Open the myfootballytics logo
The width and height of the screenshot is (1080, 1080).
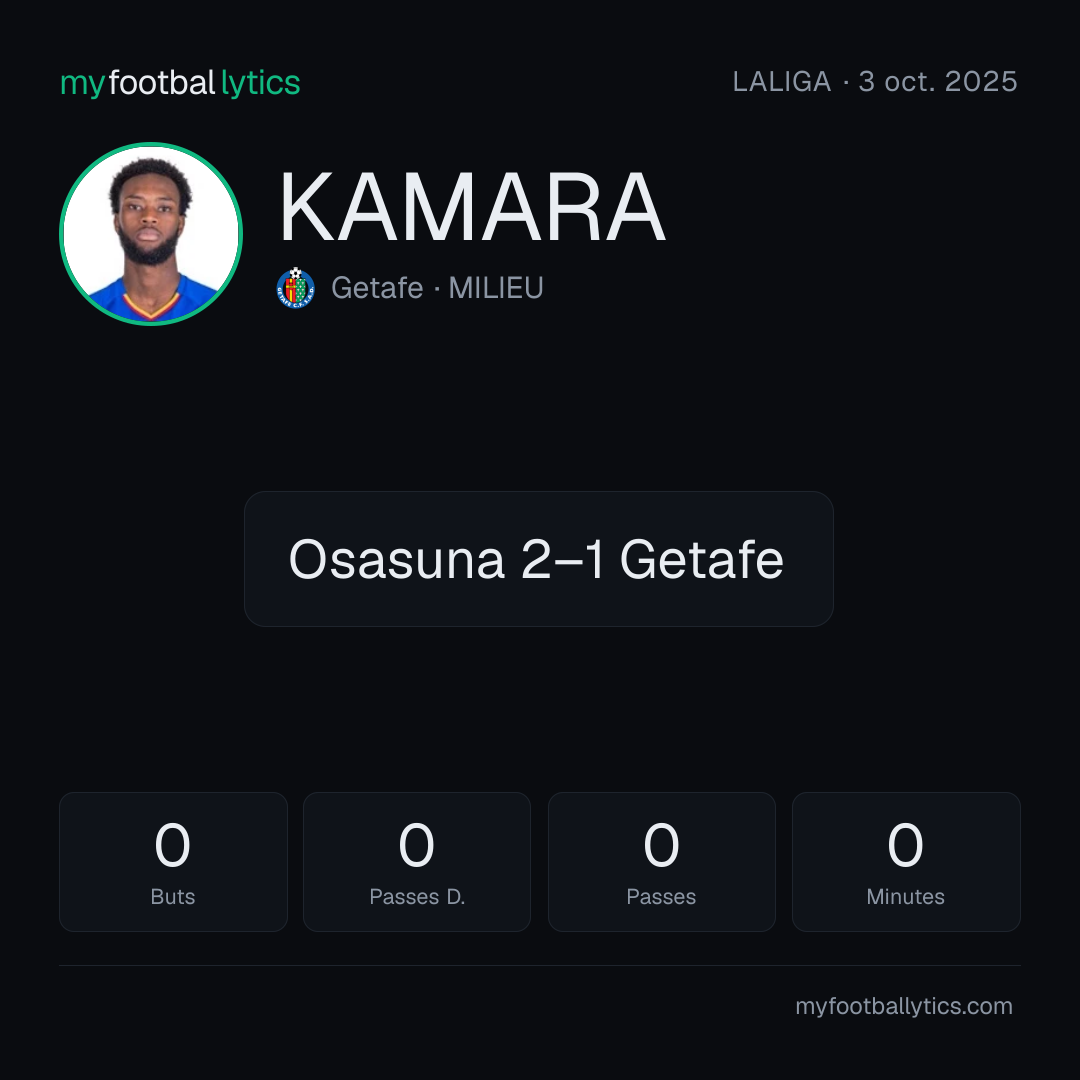click(x=180, y=83)
